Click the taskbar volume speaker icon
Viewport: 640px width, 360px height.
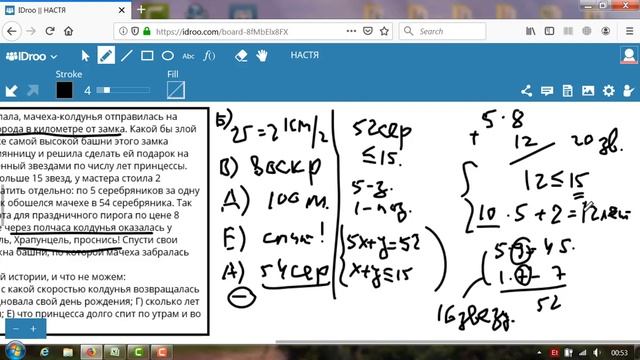596,352
